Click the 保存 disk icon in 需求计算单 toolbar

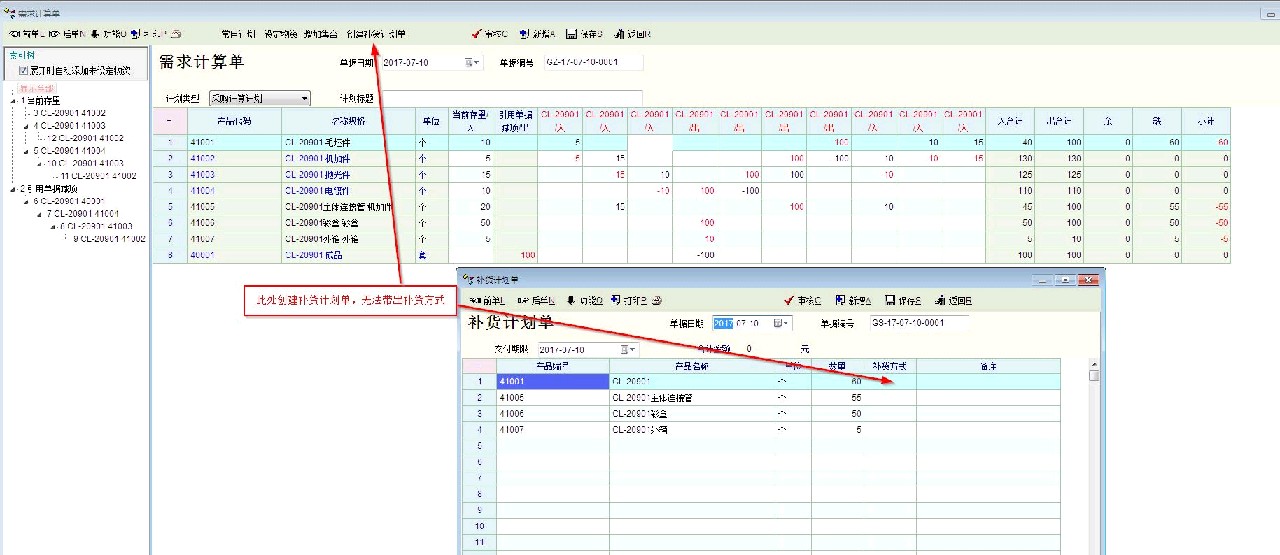pyautogui.click(x=572, y=34)
